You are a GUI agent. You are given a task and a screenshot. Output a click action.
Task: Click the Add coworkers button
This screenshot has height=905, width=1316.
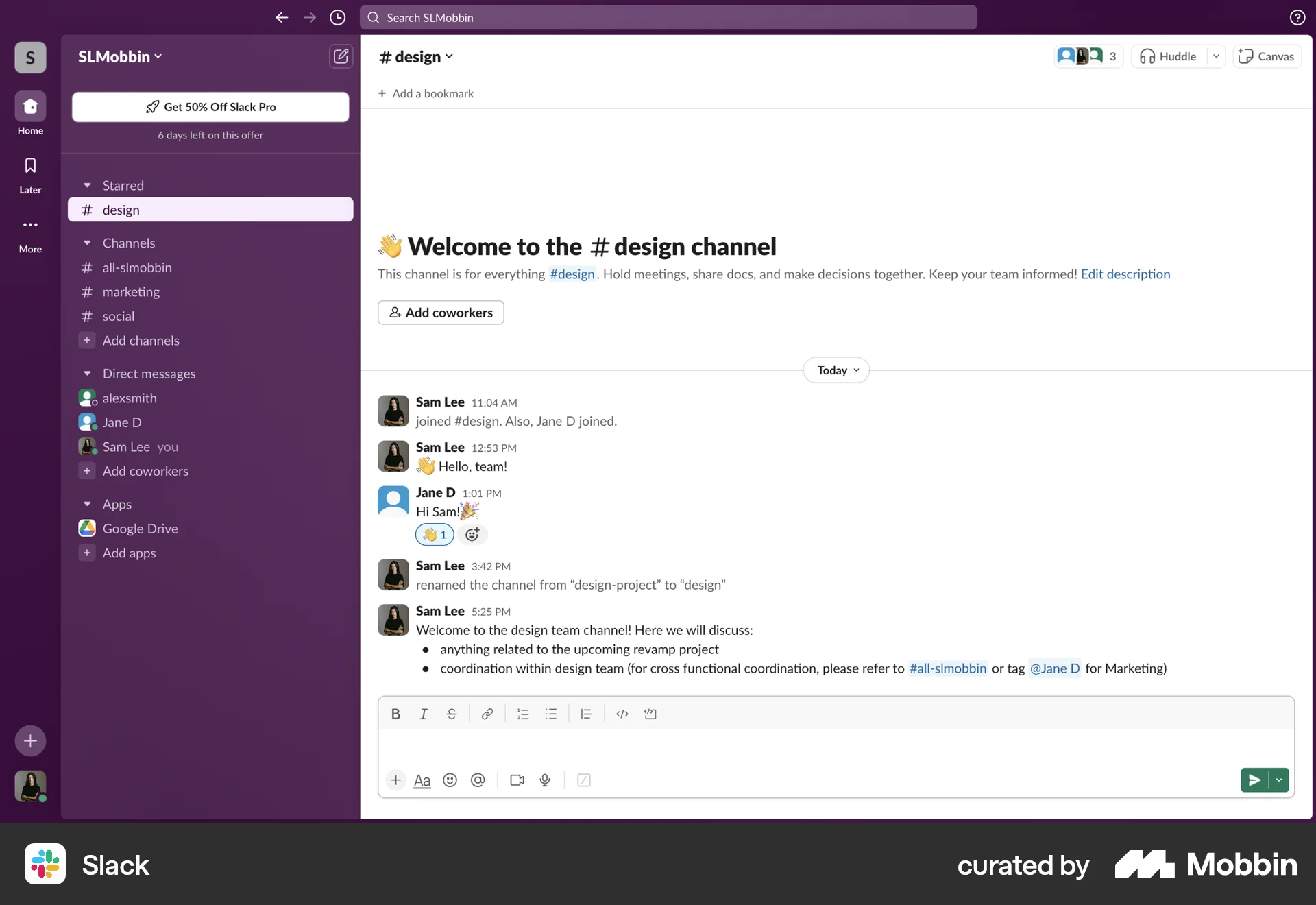(x=441, y=313)
